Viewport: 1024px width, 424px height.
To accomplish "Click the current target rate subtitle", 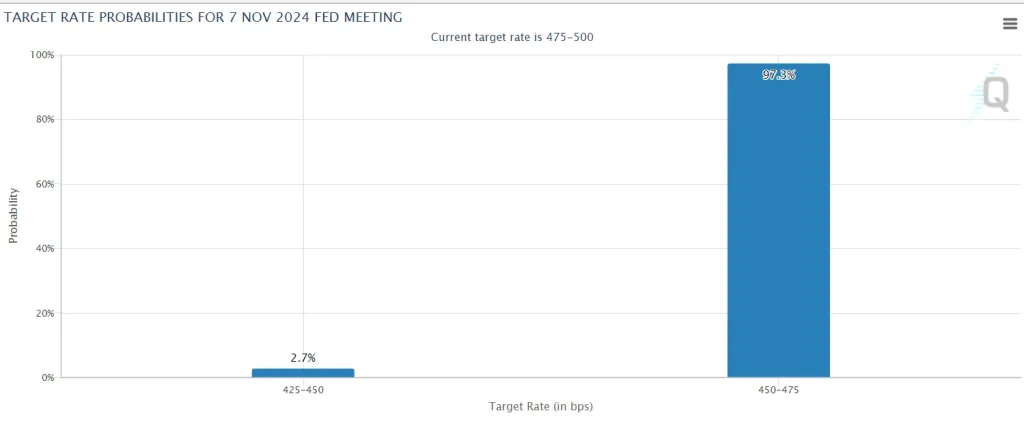I will pos(512,37).
